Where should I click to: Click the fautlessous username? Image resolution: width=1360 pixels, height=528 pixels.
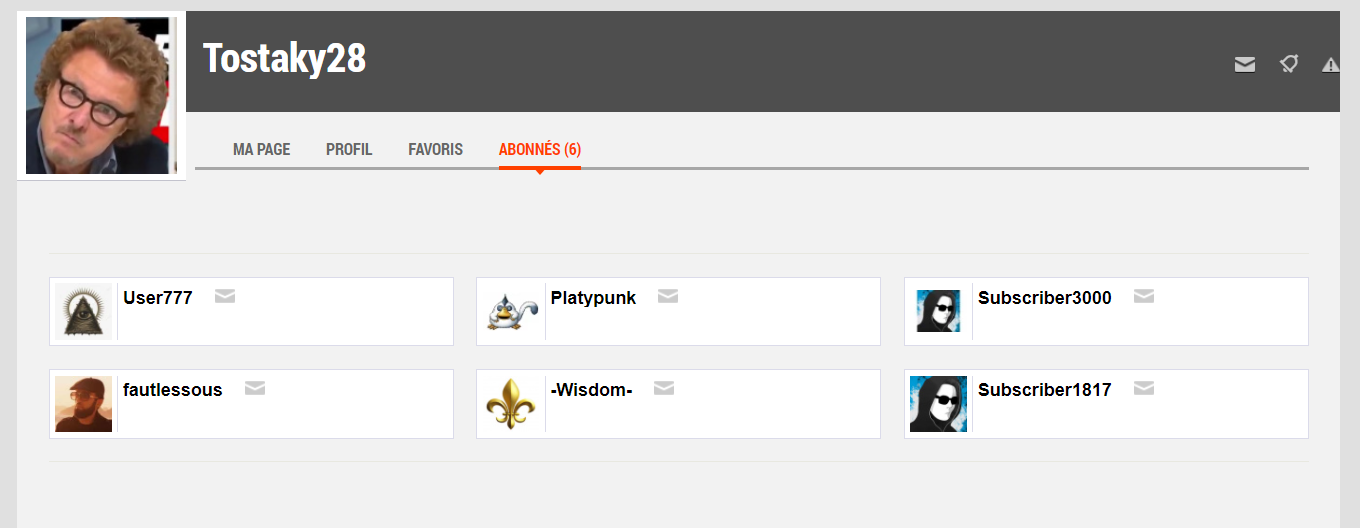(x=173, y=390)
